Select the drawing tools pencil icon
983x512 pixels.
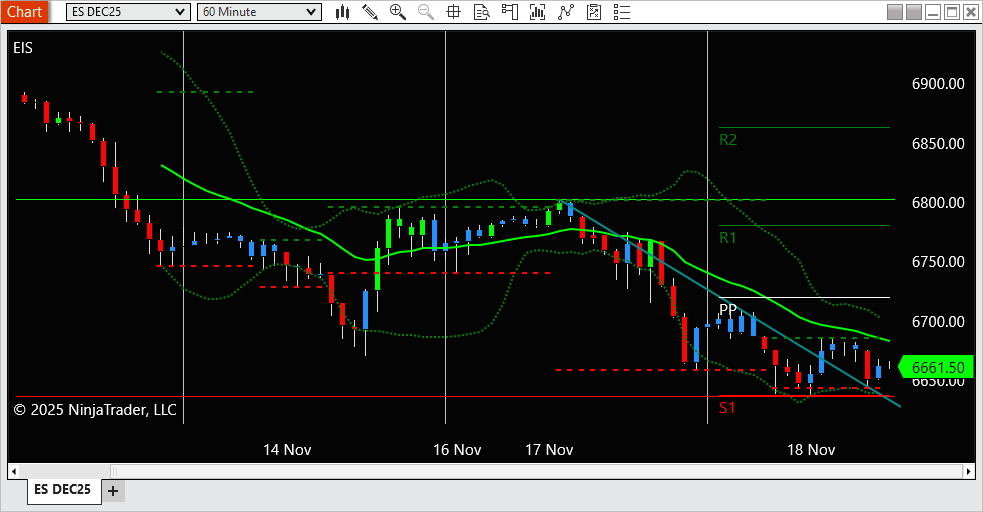[x=370, y=12]
